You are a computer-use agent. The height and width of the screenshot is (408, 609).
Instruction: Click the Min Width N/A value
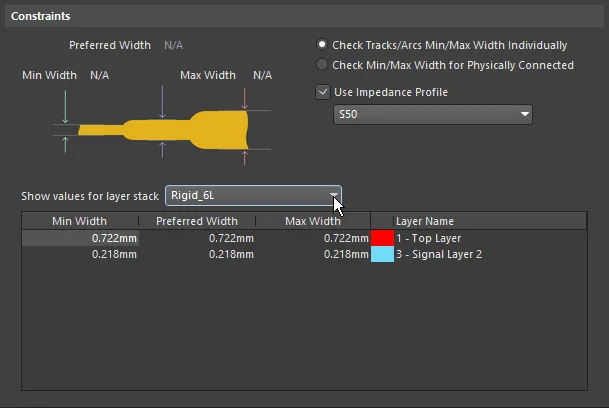pyautogui.click(x=99, y=75)
